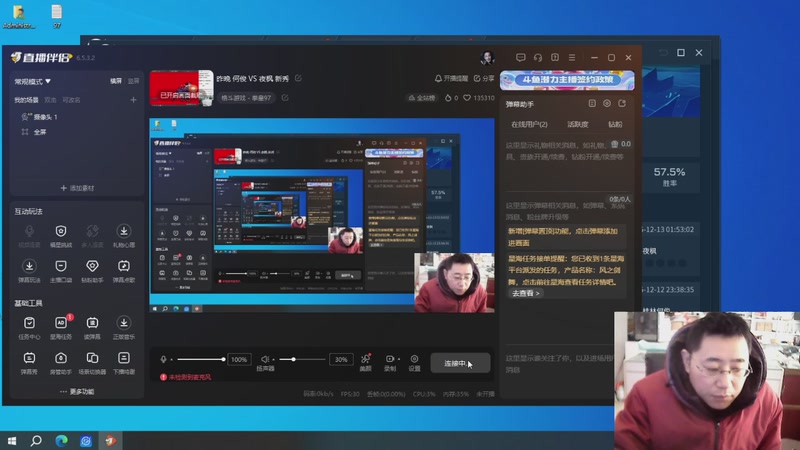The height and width of the screenshot is (450, 800).
Task: Expand 更多功能 more functions
Action: click(77, 391)
